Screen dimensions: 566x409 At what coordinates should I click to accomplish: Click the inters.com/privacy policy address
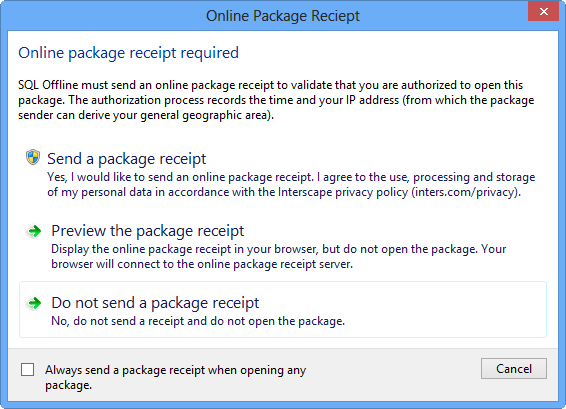(464, 192)
